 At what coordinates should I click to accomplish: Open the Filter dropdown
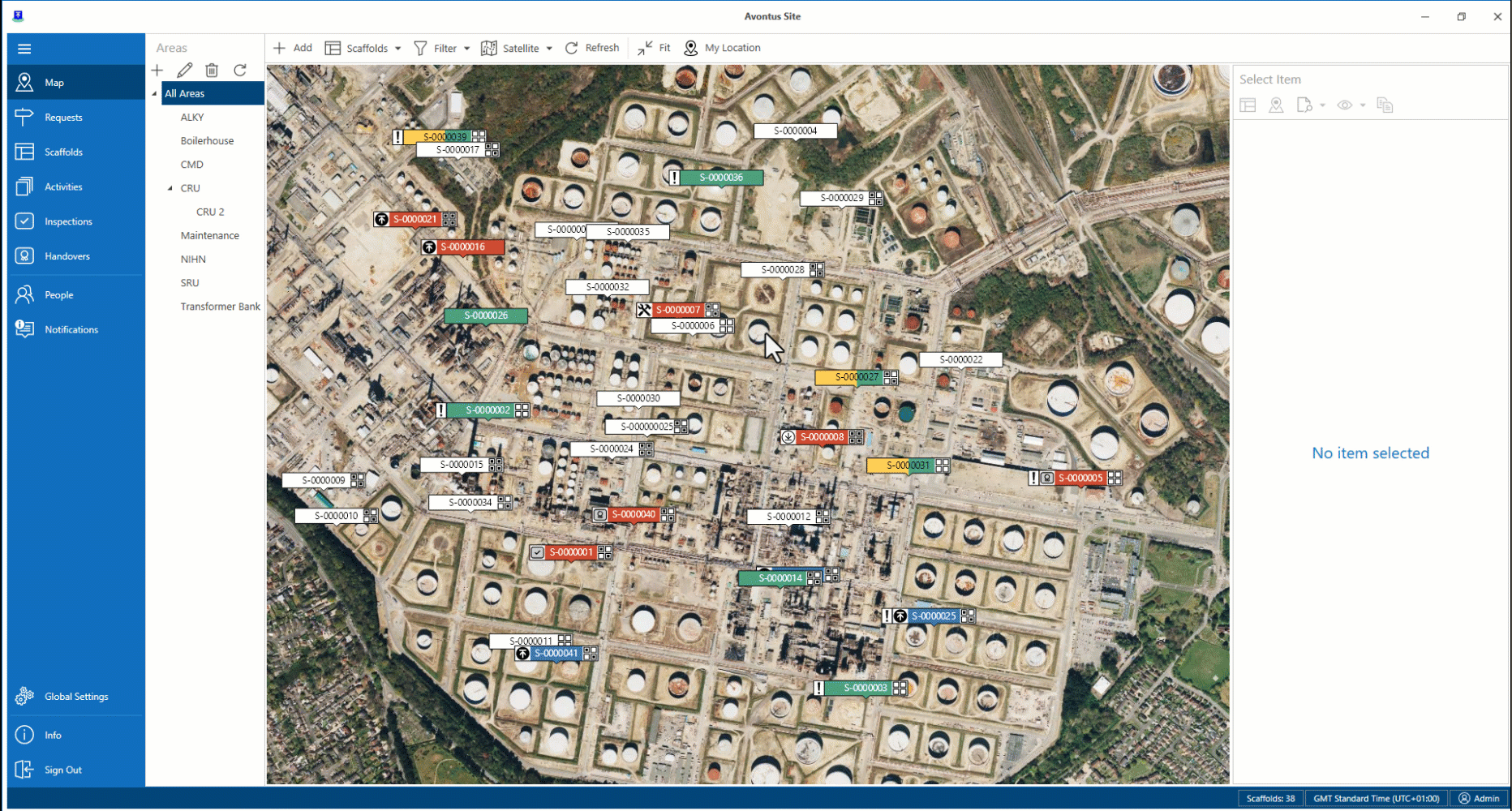coord(442,48)
